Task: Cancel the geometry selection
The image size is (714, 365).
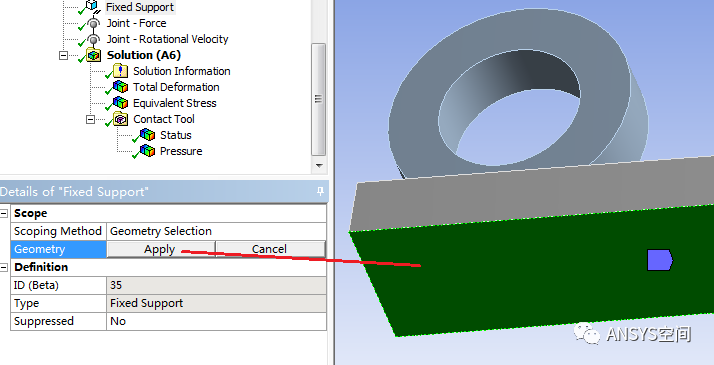Action: coord(270,249)
